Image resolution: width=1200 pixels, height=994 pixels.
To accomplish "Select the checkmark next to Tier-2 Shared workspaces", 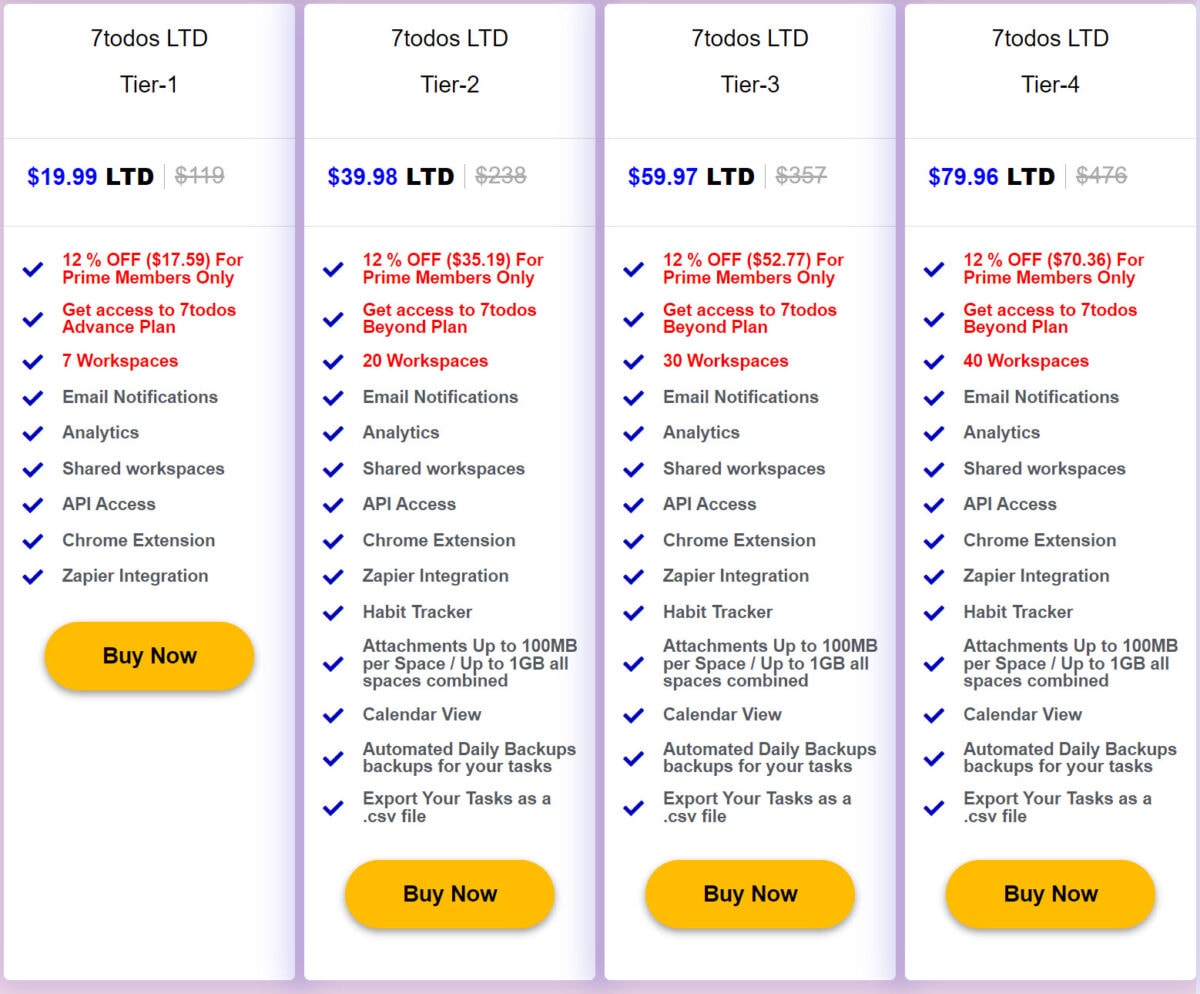I will point(332,469).
